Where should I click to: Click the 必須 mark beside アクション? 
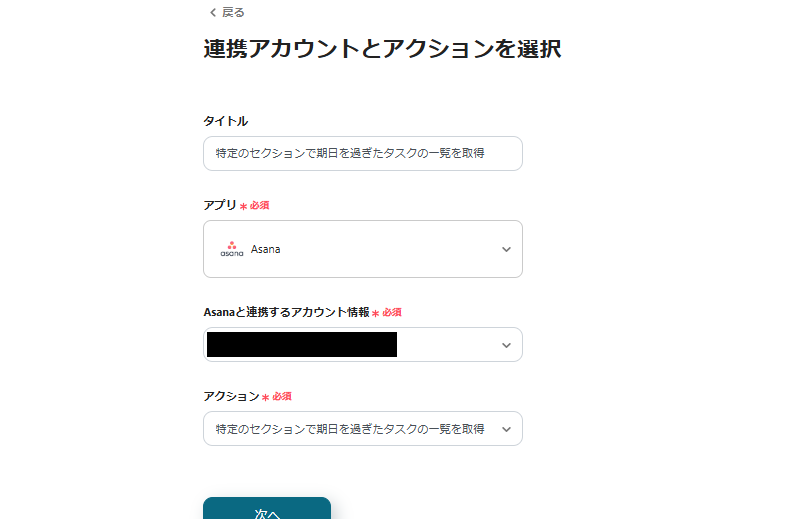pyautogui.click(x=281, y=396)
